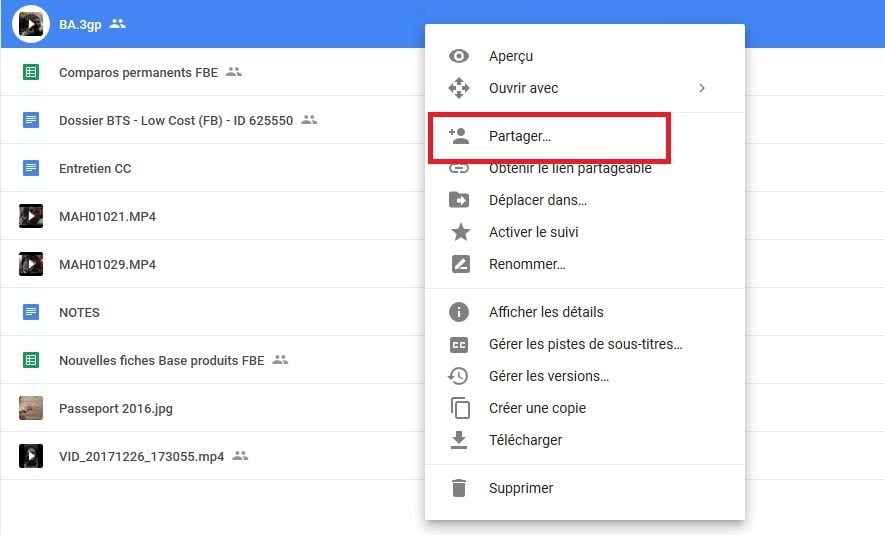This screenshot has width=885, height=535.
Task: Click the star icon beside Activer le suivi
Action: [461, 231]
